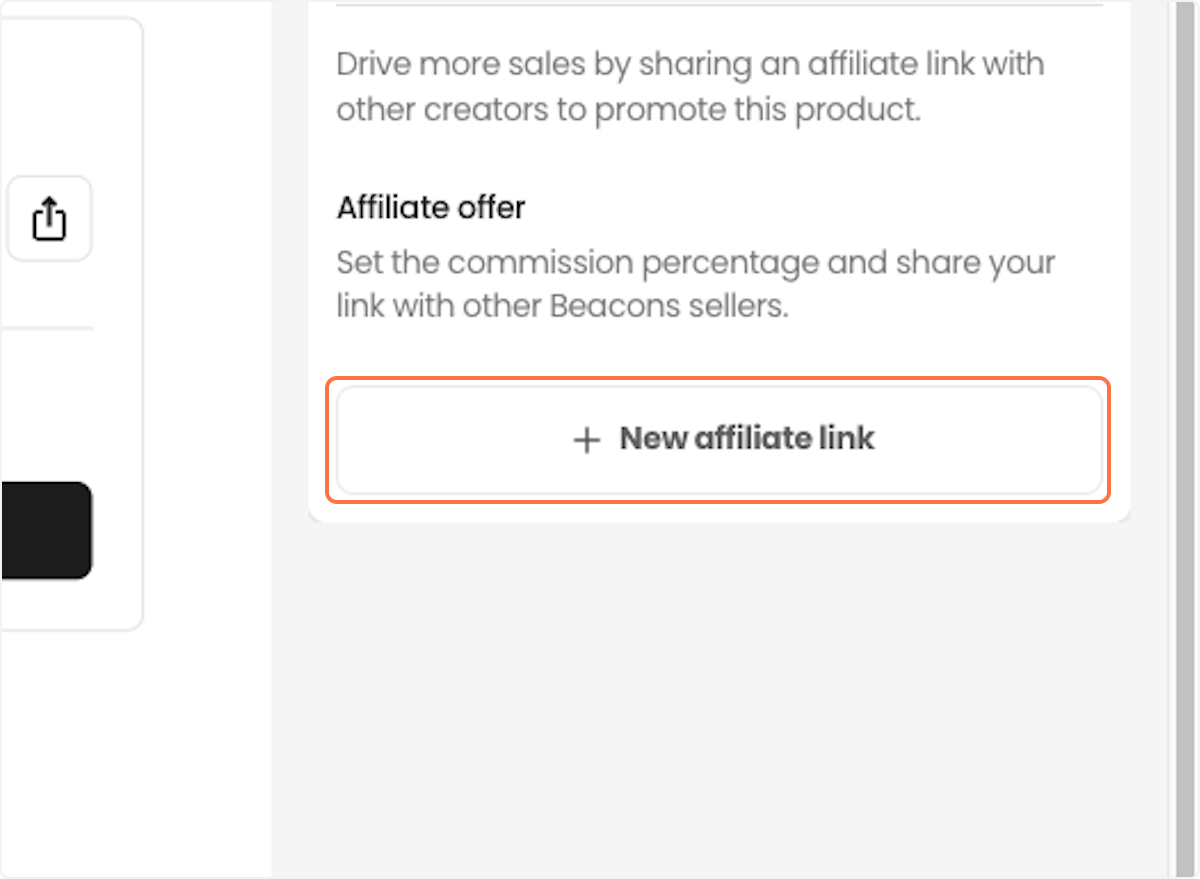Click the share icon button
Image resolution: width=1200 pixels, height=879 pixels.
point(48,218)
